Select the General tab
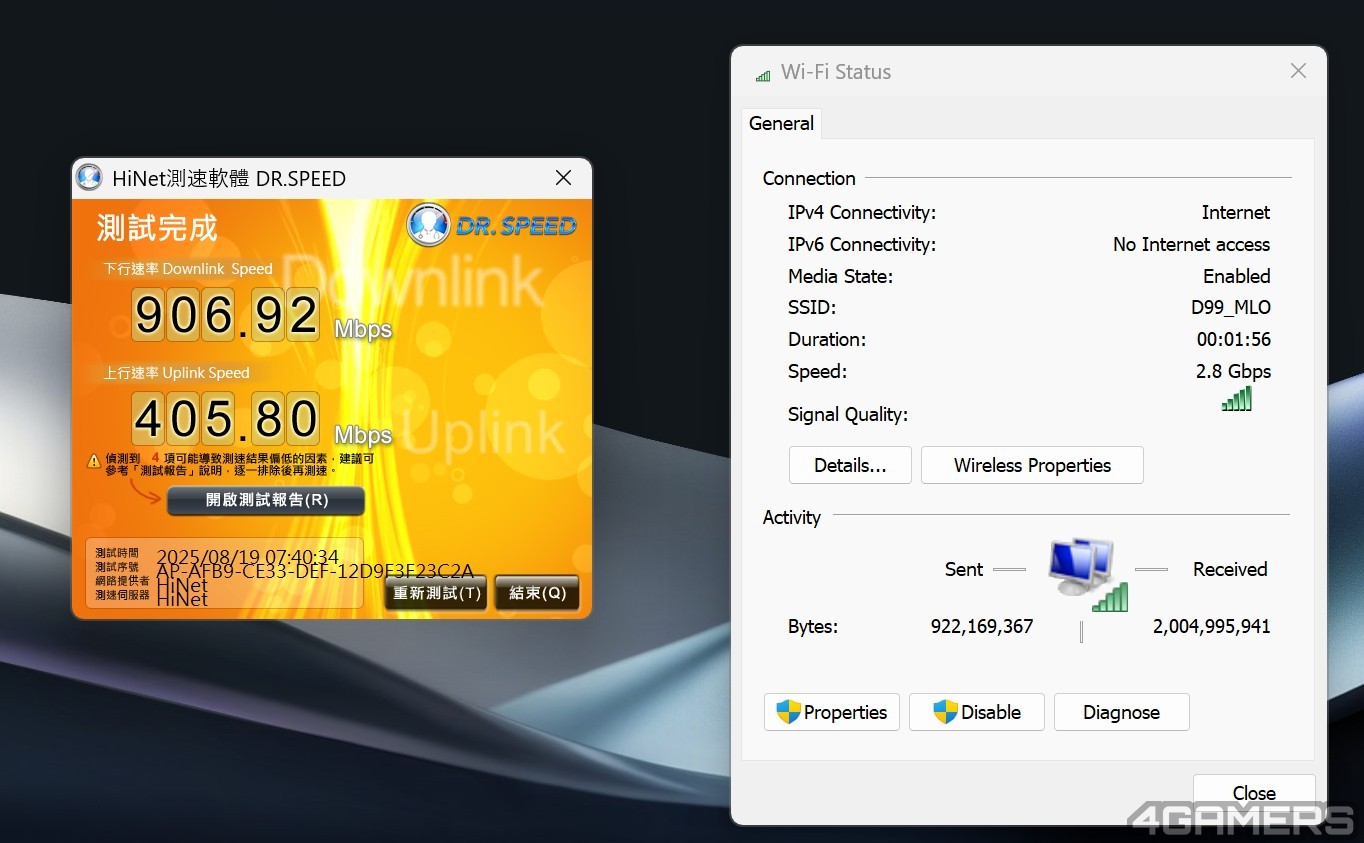1364x843 pixels. point(781,123)
